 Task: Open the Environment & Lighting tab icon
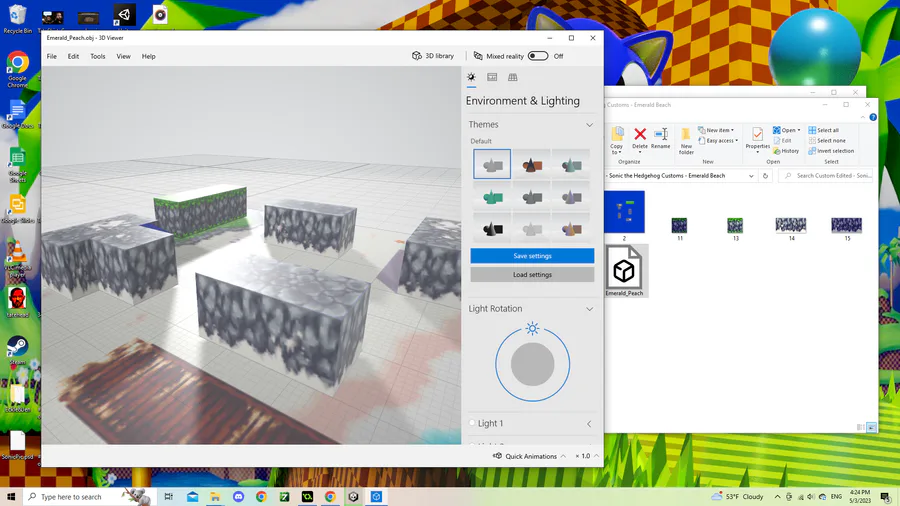471,77
